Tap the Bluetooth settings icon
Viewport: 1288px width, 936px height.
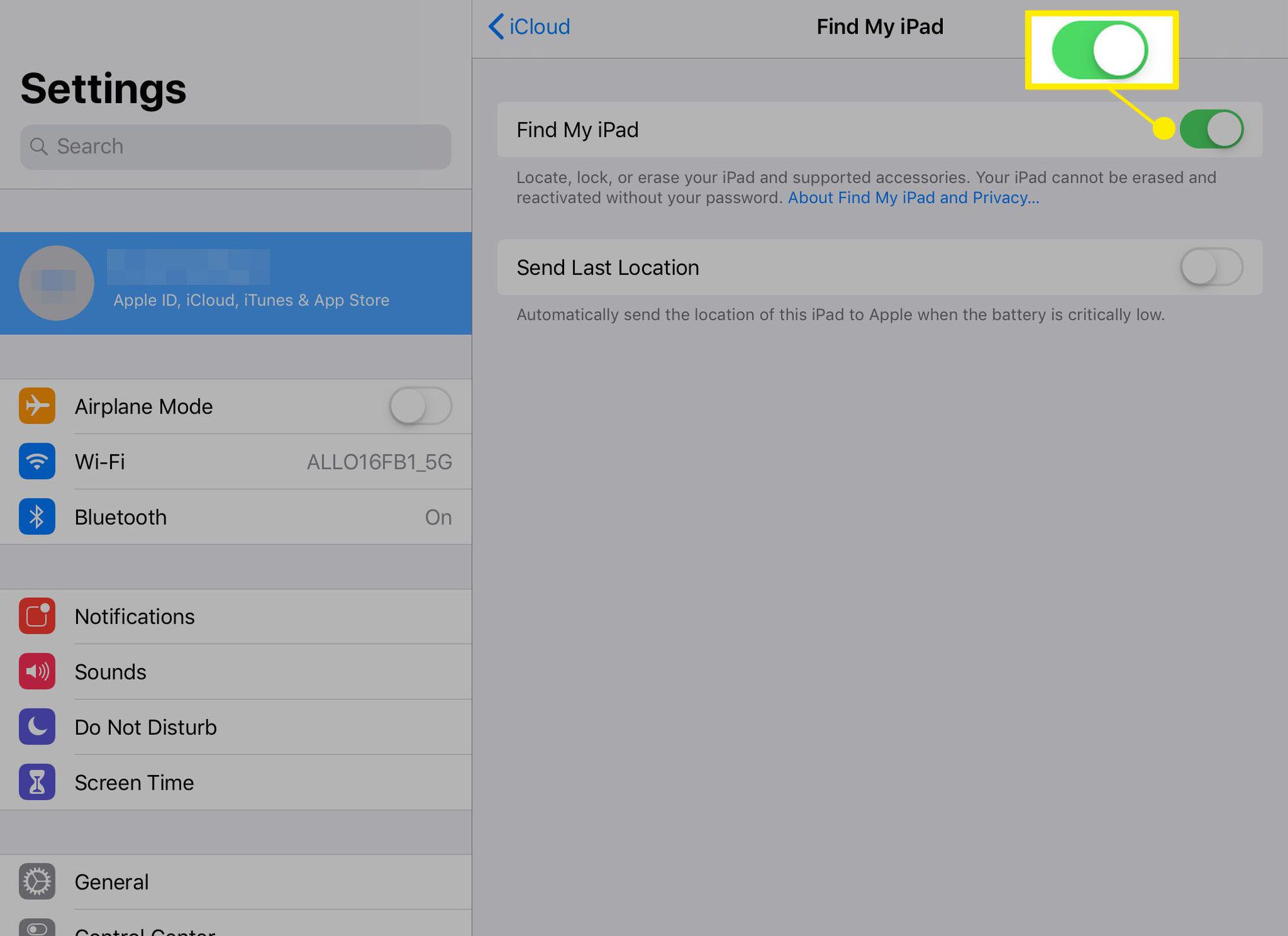tap(35, 515)
